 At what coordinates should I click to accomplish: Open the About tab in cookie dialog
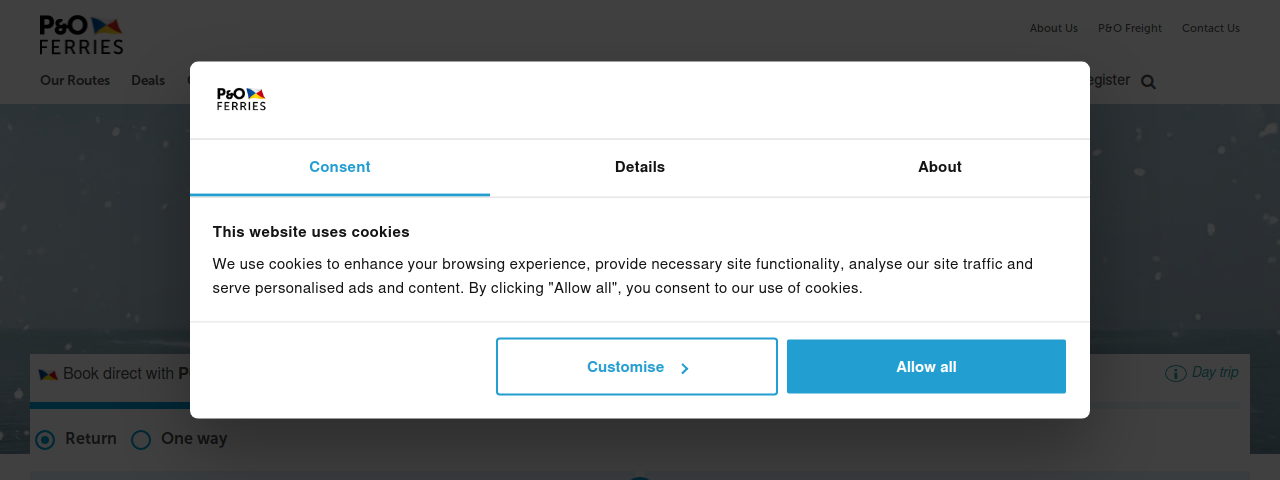(x=940, y=167)
